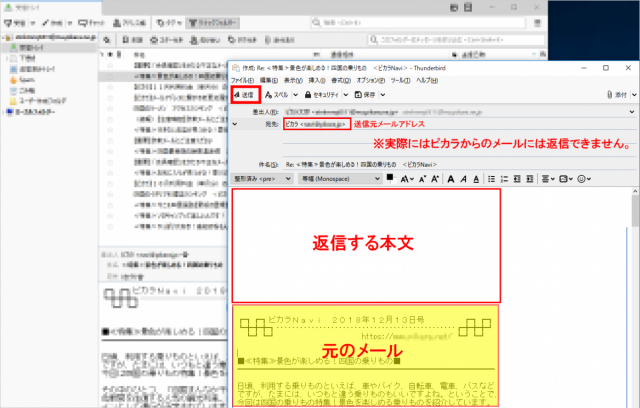The height and width of the screenshot is (408, 640).
Task: Toggle the star on the first message row
Action: click(110, 64)
